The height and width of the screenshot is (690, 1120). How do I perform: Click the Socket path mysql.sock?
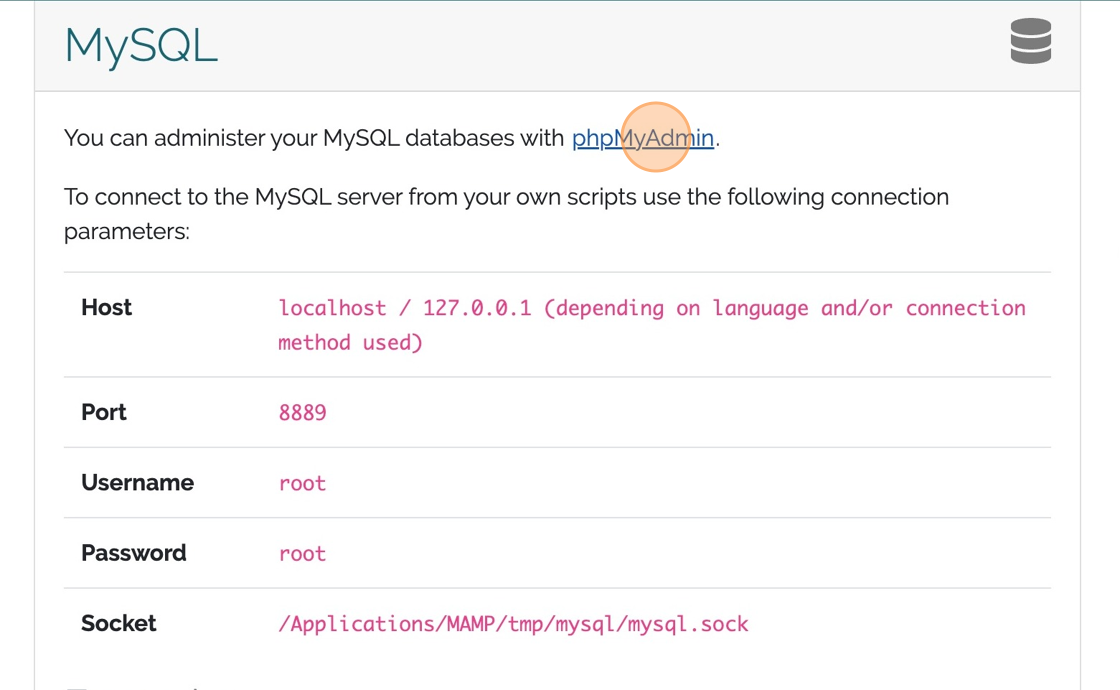click(x=513, y=623)
